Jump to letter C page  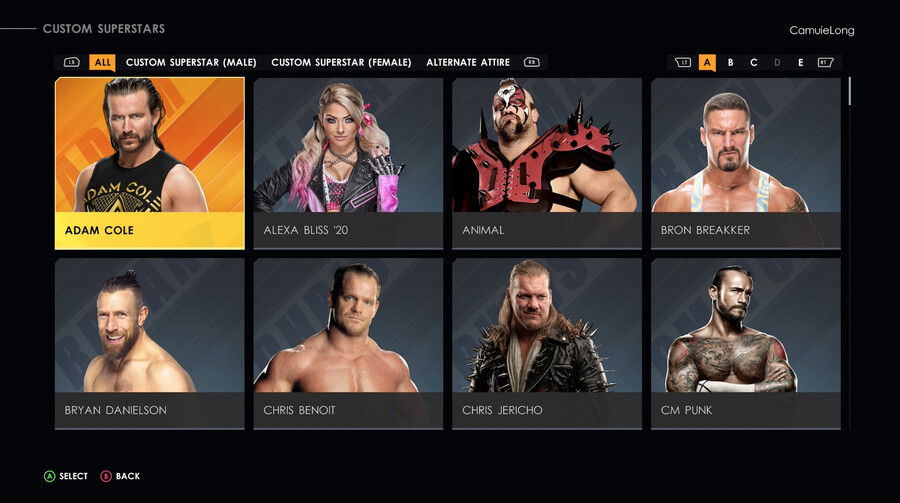pos(754,63)
